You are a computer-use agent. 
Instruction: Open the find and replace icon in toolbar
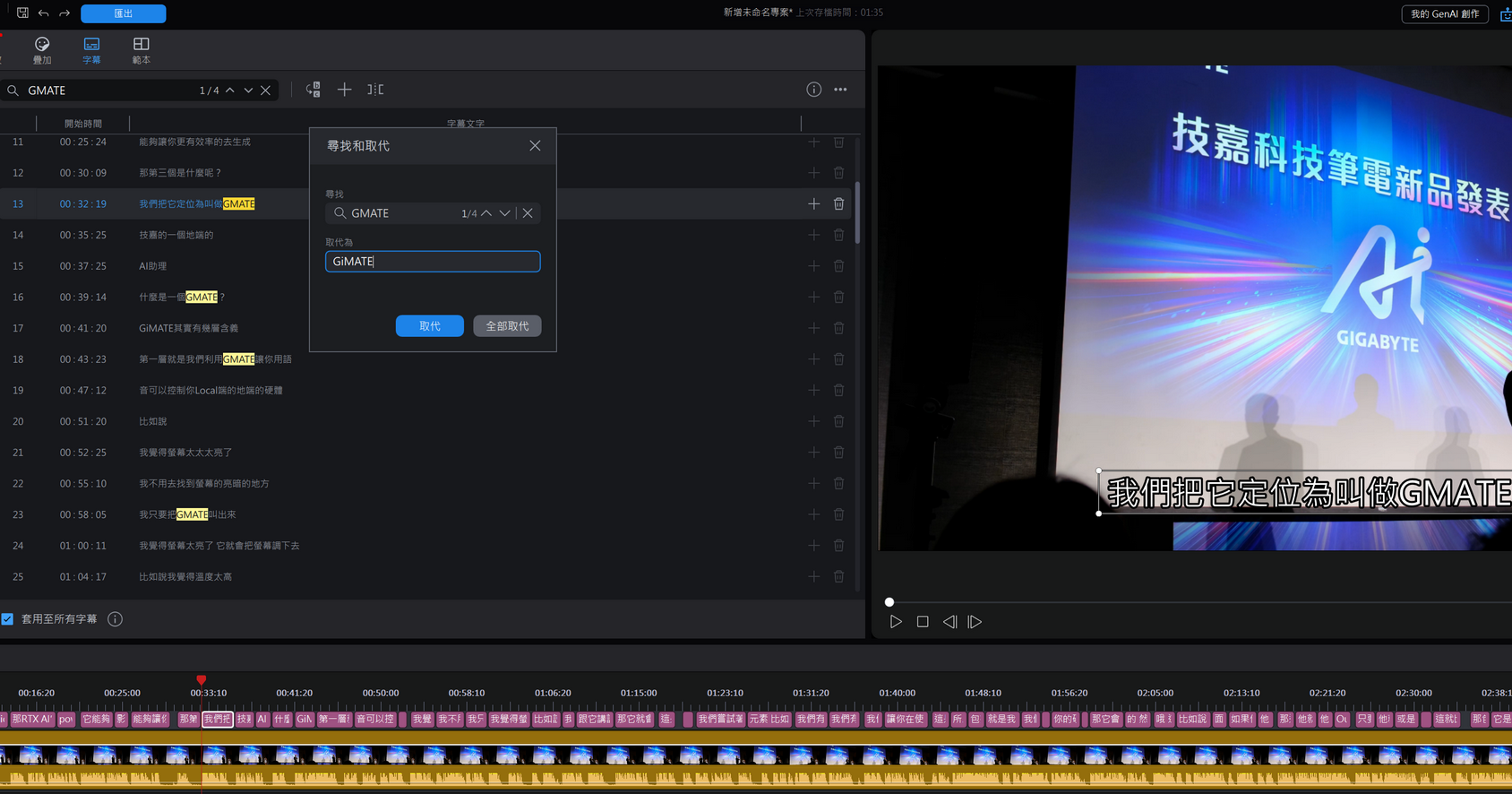[314, 90]
